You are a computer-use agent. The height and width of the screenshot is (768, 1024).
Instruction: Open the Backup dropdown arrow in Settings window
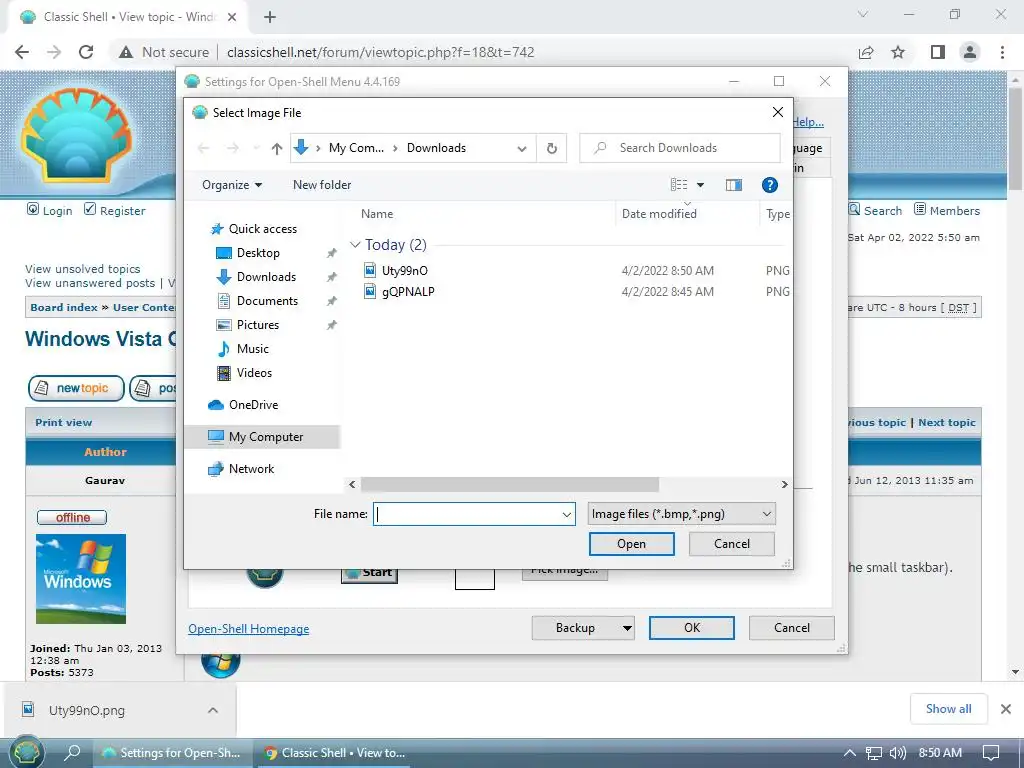coord(627,628)
